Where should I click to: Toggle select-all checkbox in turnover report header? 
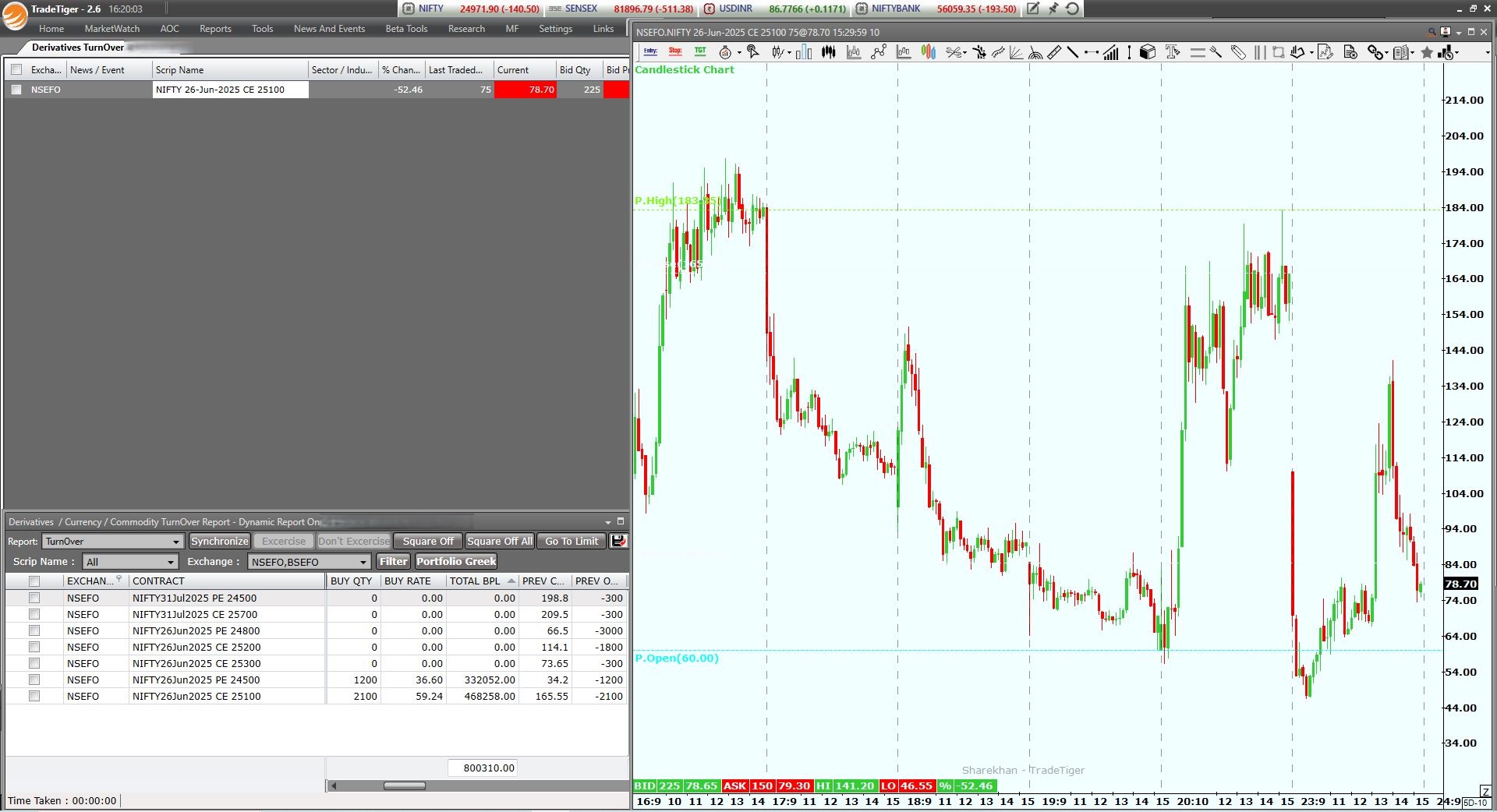[x=34, y=581]
